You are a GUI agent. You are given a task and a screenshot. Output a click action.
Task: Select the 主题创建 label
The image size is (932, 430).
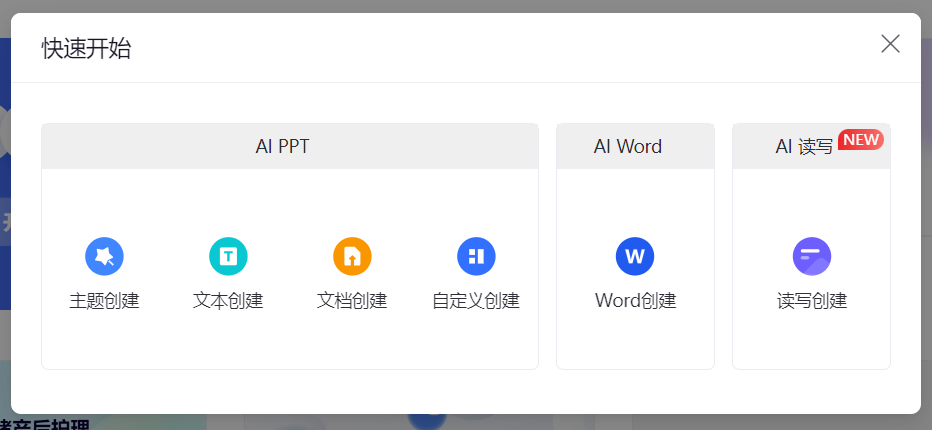pos(104,301)
